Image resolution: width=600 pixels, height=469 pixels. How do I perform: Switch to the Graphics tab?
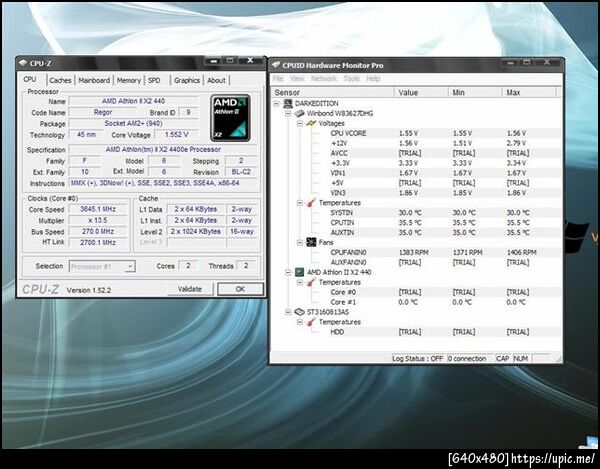[187, 80]
